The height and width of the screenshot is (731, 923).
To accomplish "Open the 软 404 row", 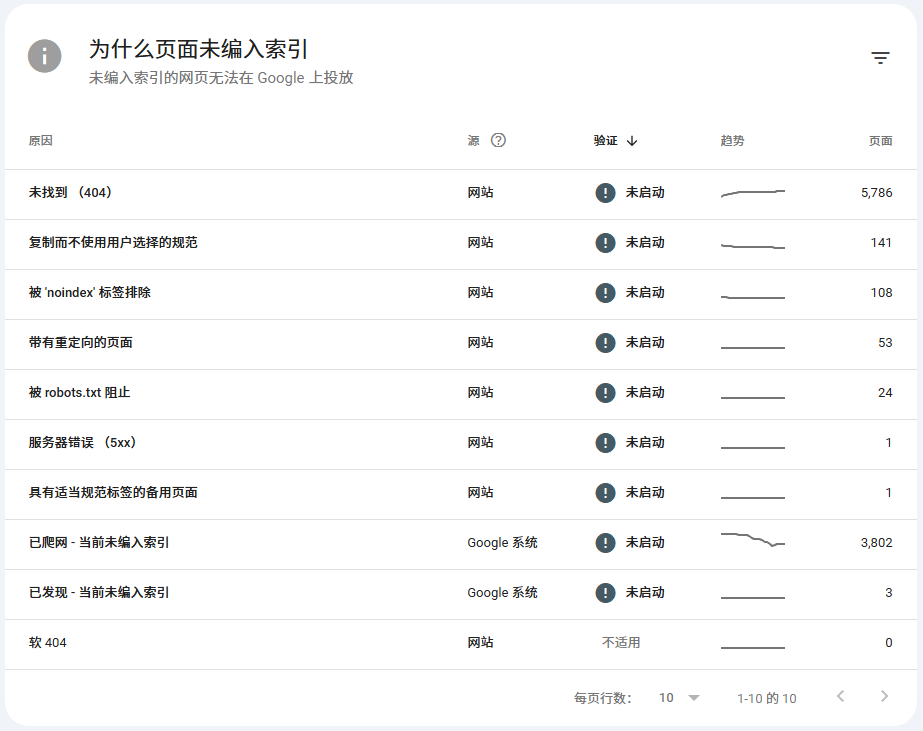I will (461, 644).
